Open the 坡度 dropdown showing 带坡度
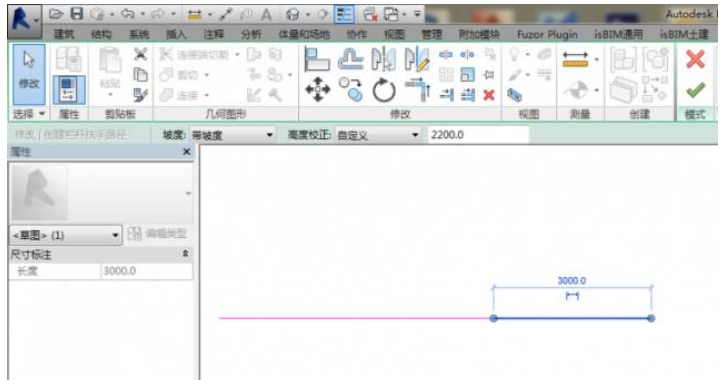This screenshot has width=725, height=386. [232, 135]
